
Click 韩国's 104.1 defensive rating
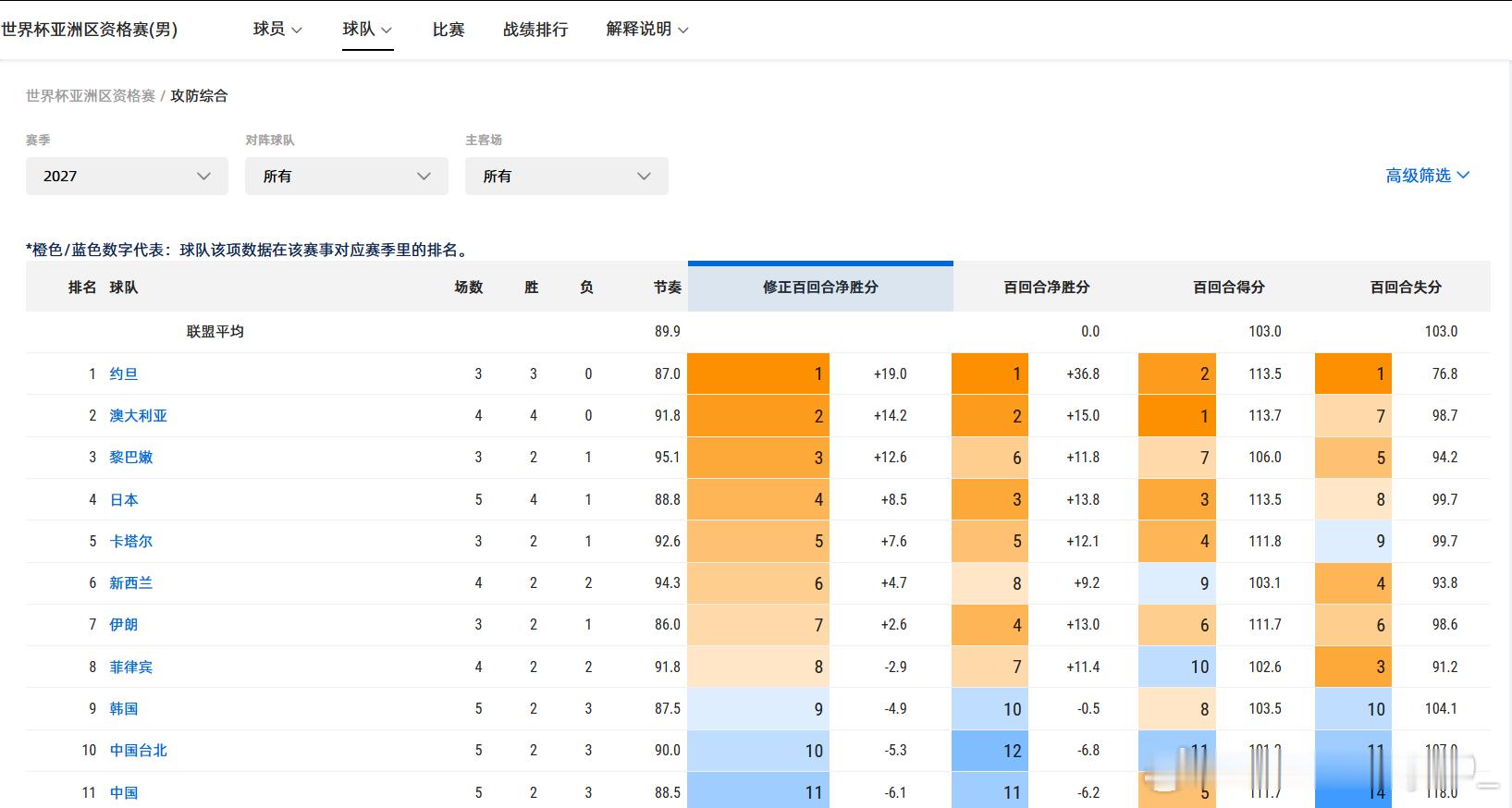tap(1441, 708)
